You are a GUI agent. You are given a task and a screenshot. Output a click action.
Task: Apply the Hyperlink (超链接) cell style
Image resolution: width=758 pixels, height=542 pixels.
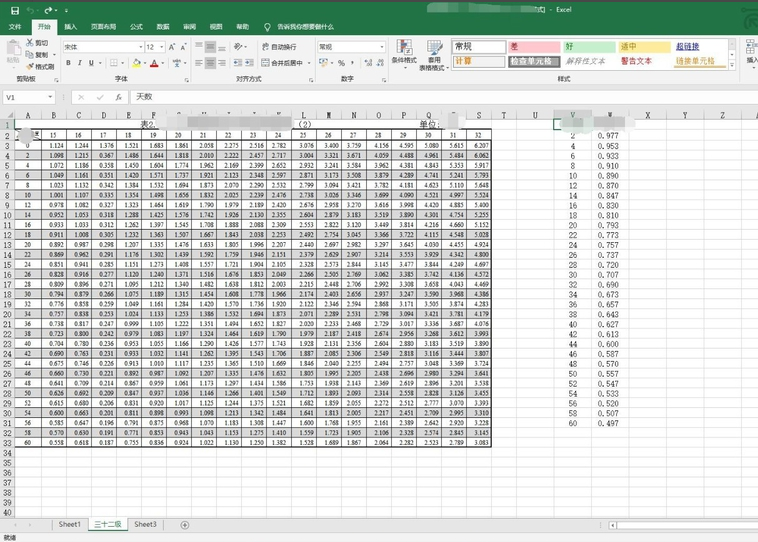click(700, 47)
